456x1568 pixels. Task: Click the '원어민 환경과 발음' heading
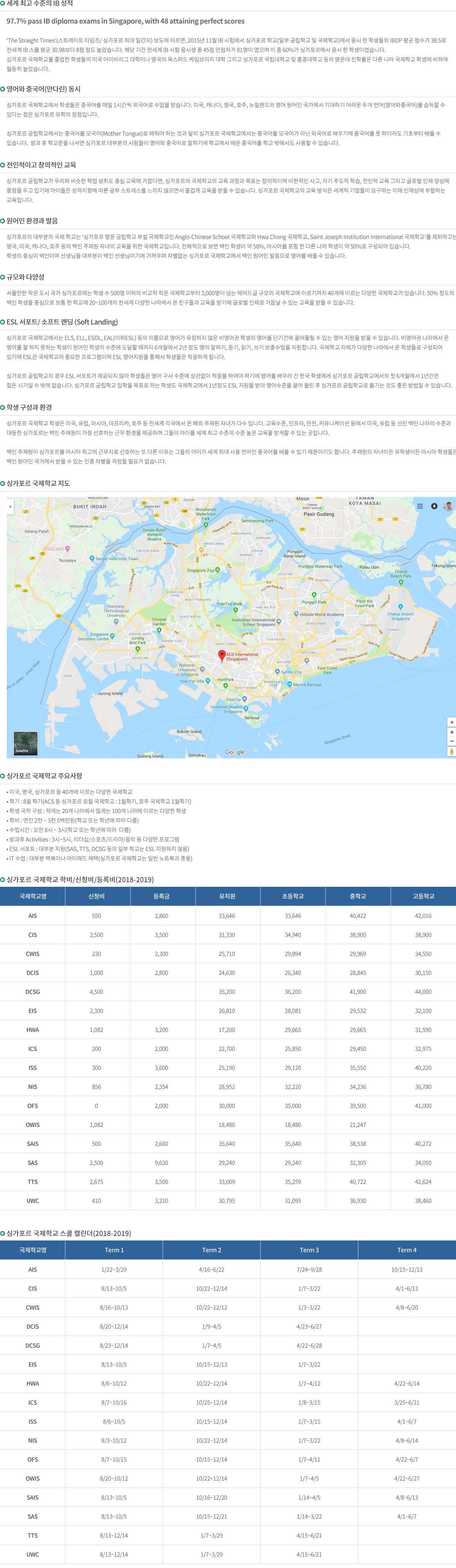32,221
